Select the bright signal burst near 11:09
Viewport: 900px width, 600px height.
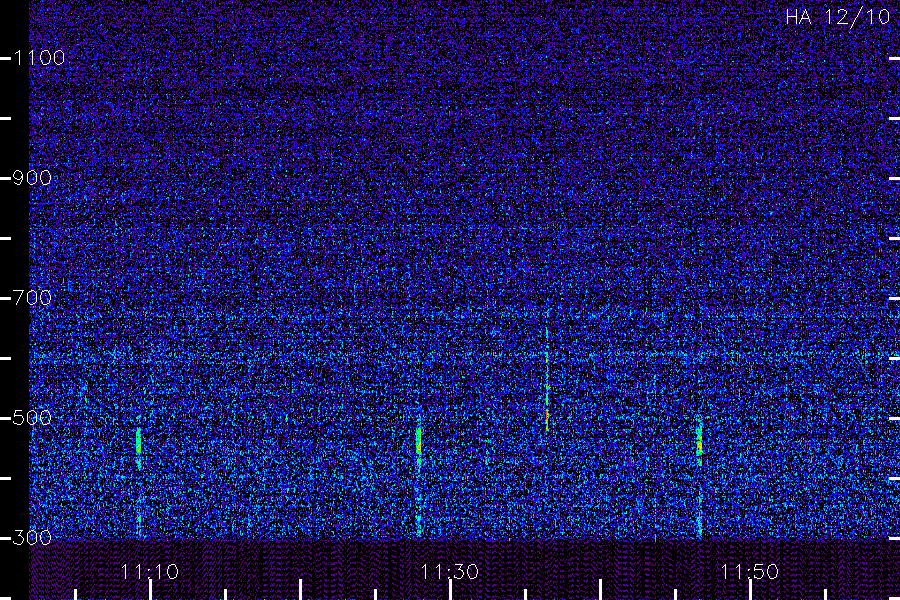click(138, 441)
